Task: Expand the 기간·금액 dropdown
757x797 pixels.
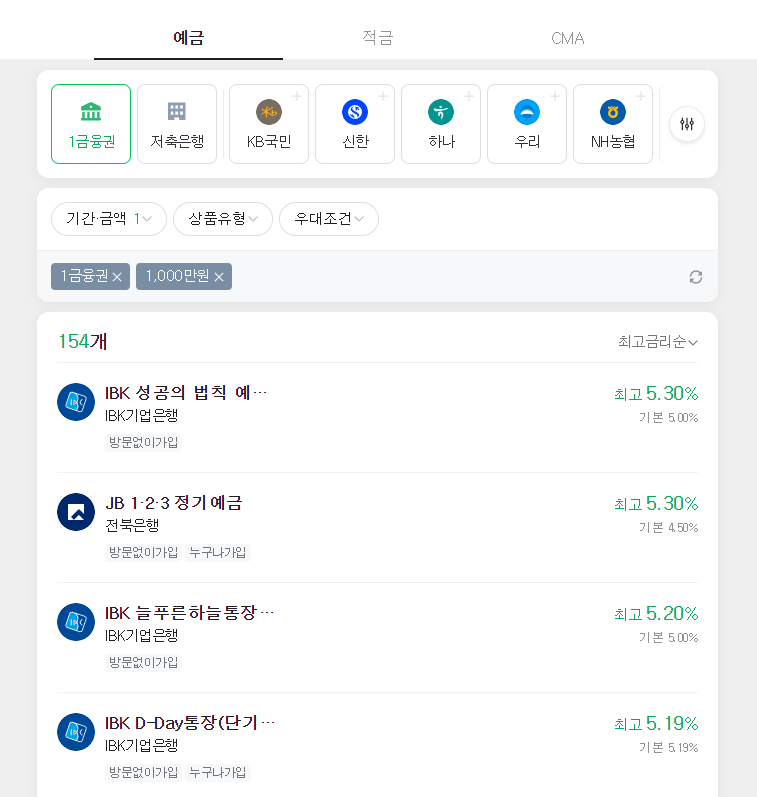Action: coord(109,219)
